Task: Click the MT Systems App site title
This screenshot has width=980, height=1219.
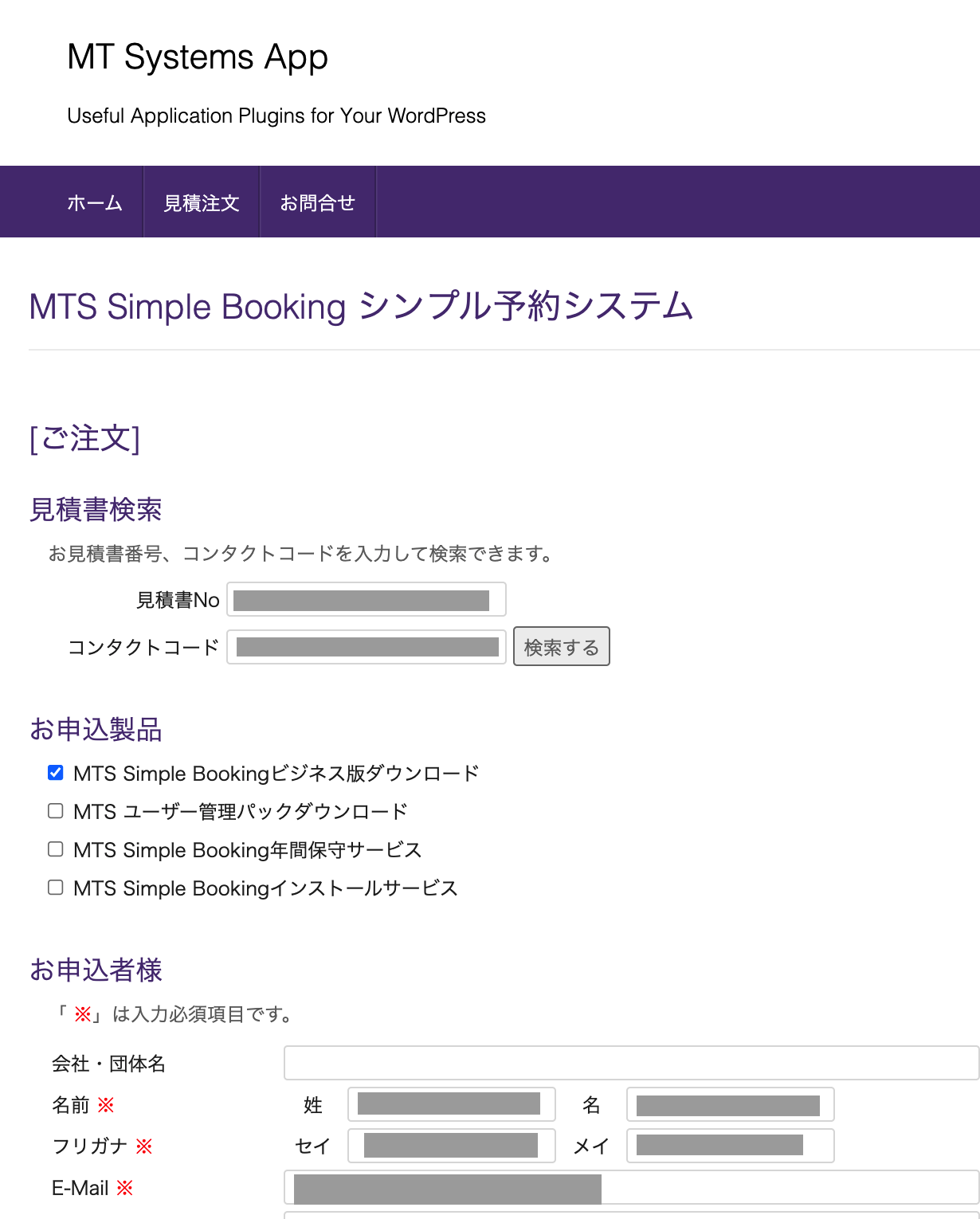Action: [198, 57]
